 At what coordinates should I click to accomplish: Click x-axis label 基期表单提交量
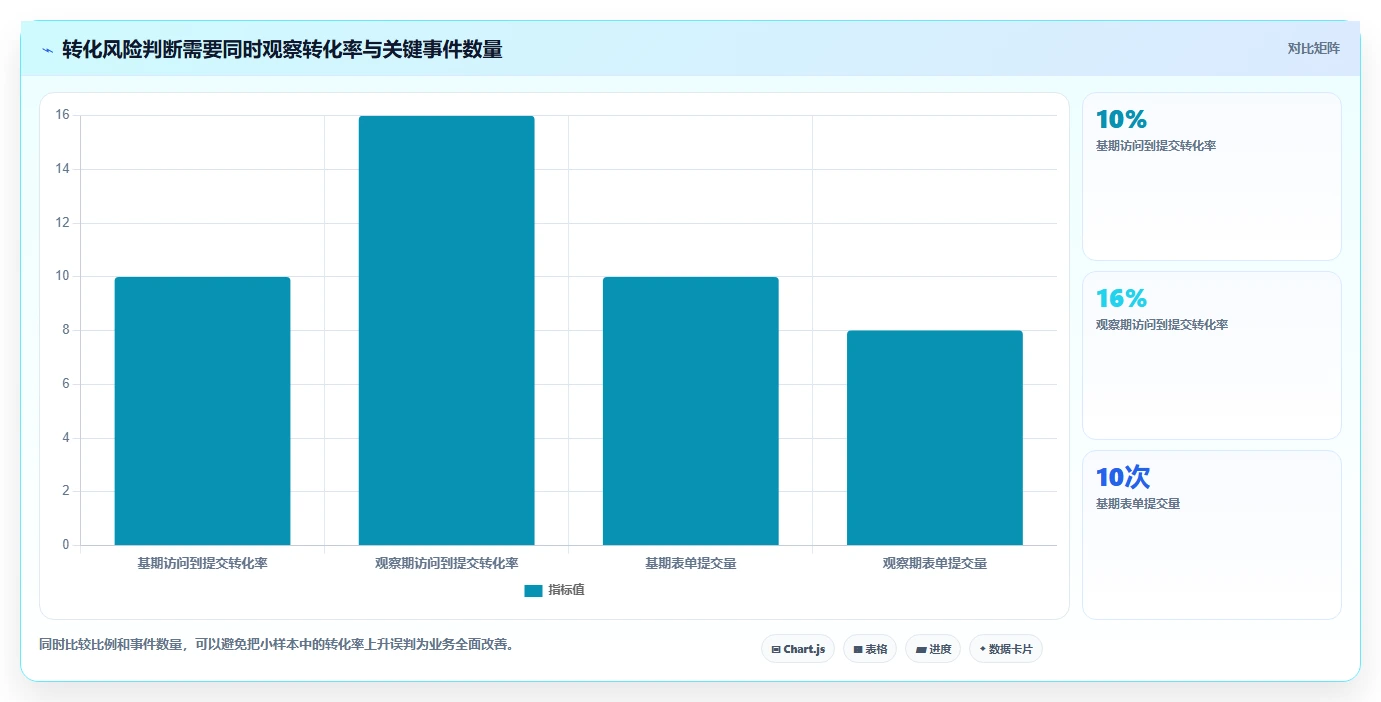pos(691,564)
